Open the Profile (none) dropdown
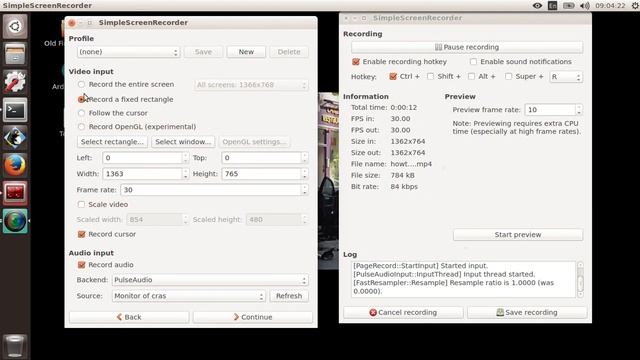 coord(128,52)
